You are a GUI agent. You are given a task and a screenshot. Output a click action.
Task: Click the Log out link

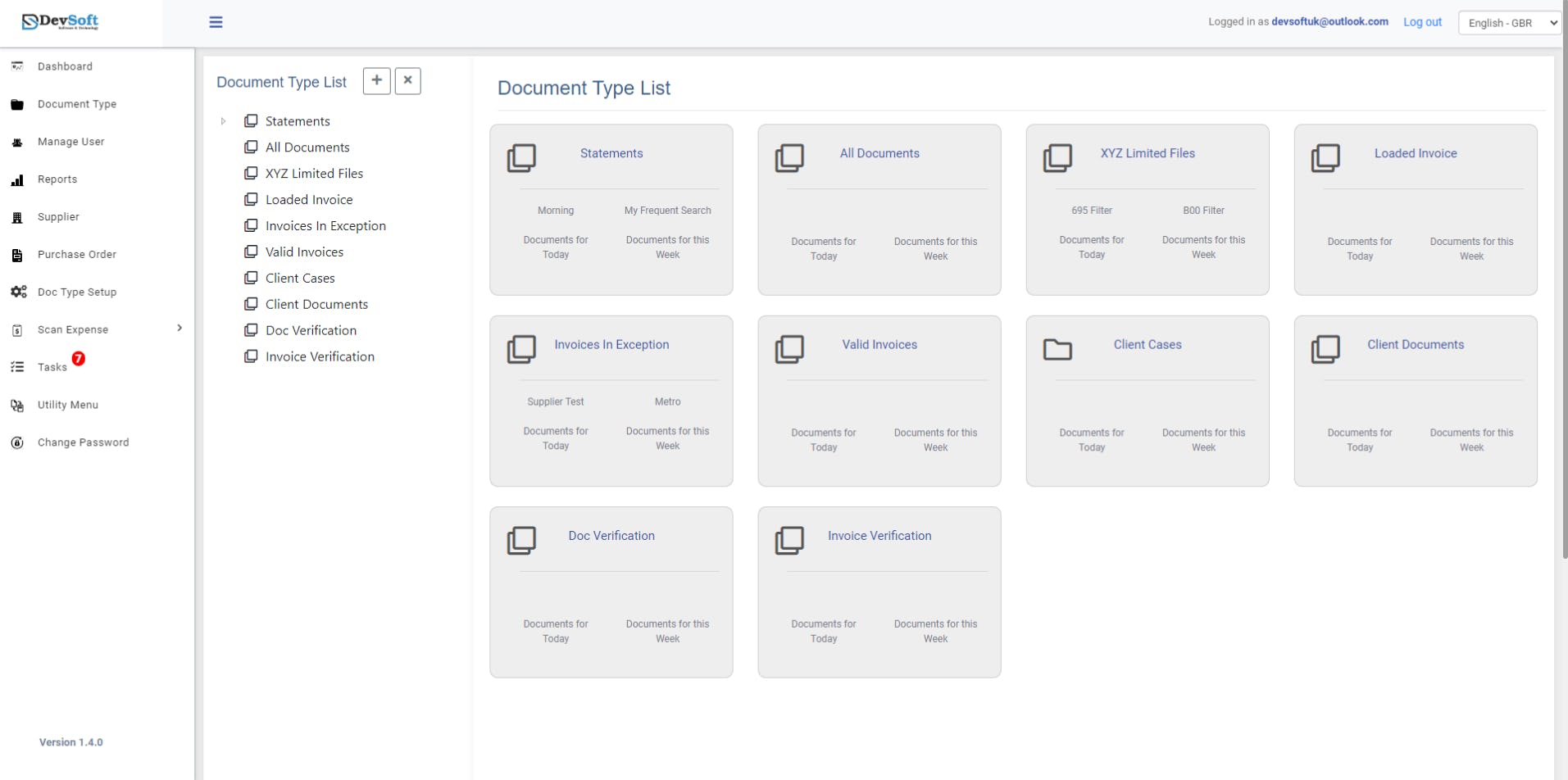pos(1420,22)
